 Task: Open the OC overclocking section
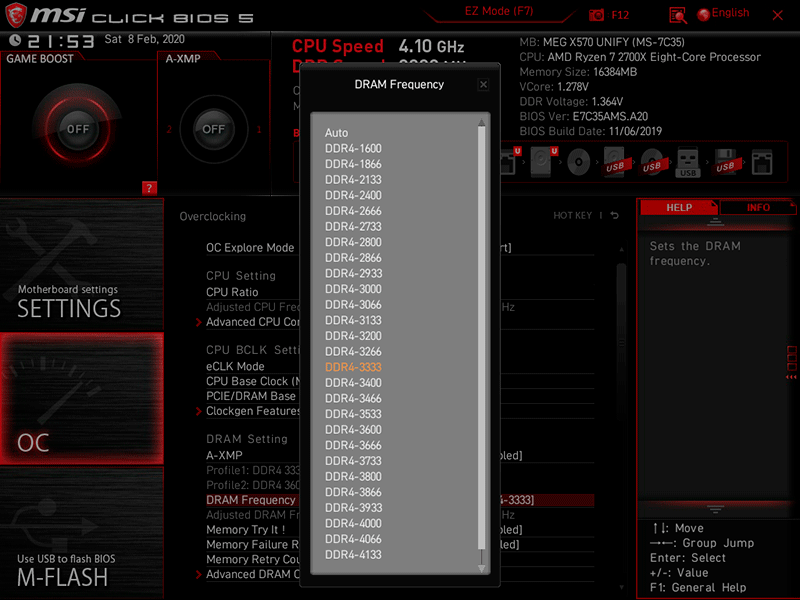click(82, 398)
